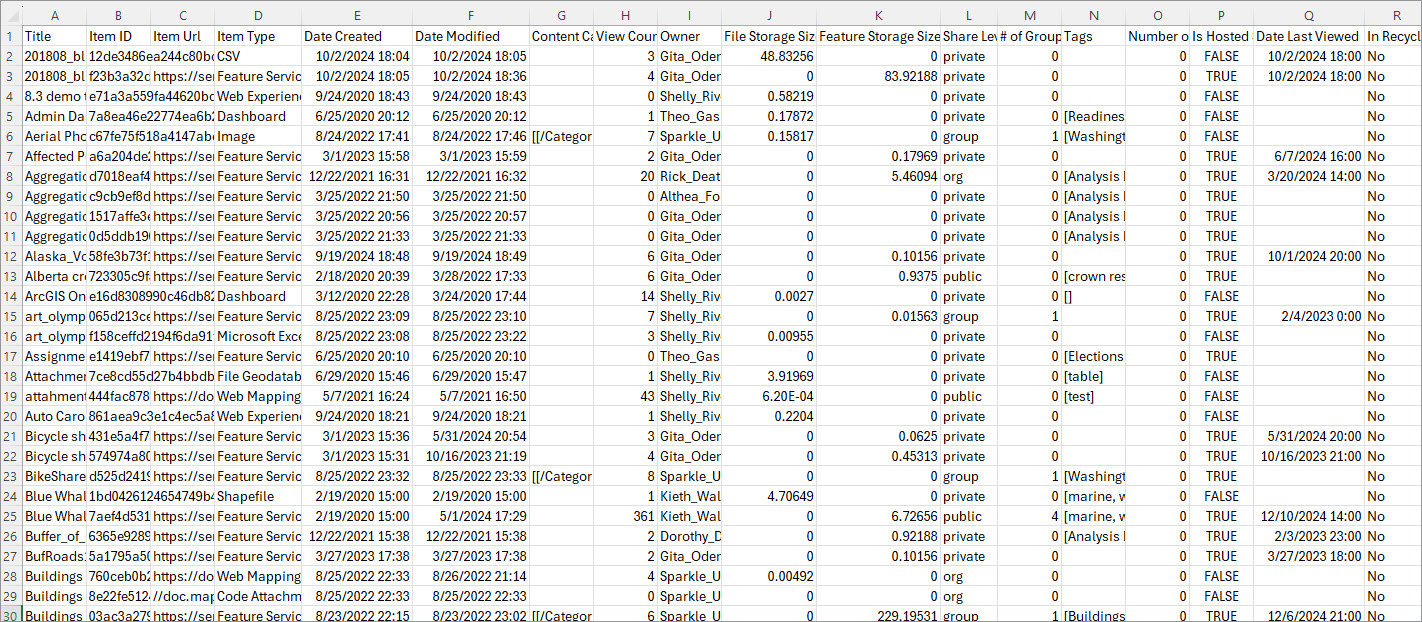Select the "Aerial Pho" title cell
Viewport: 1422px width, 622px height.
coord(54,136)
